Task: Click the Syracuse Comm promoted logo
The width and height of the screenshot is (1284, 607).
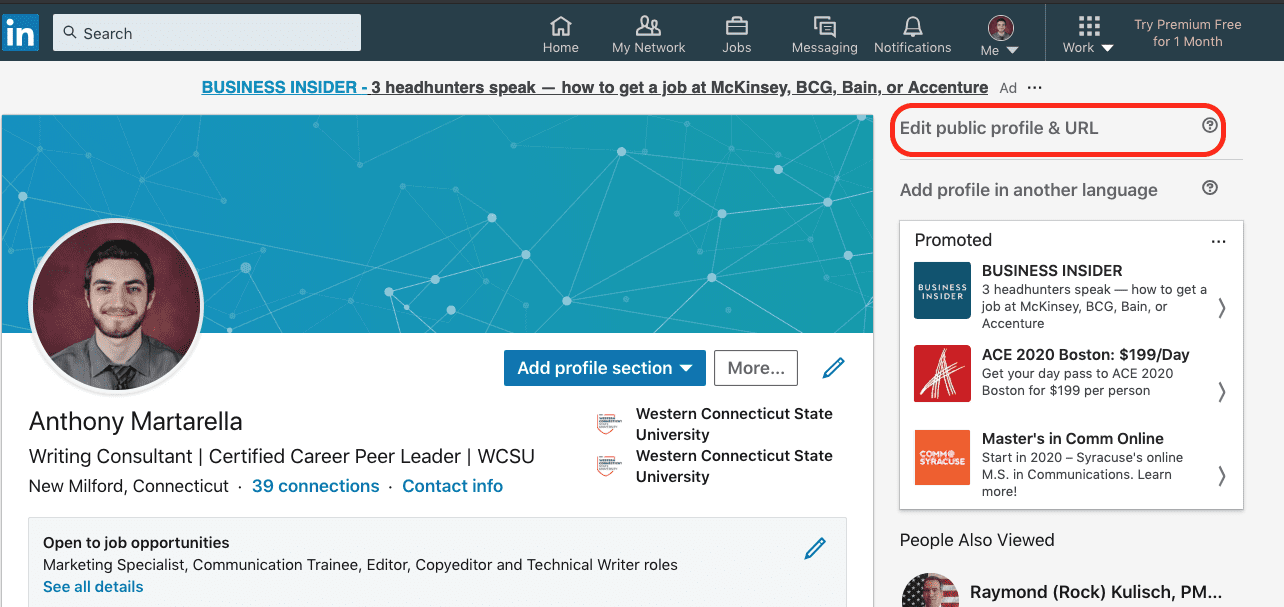Action: point(942,457)
